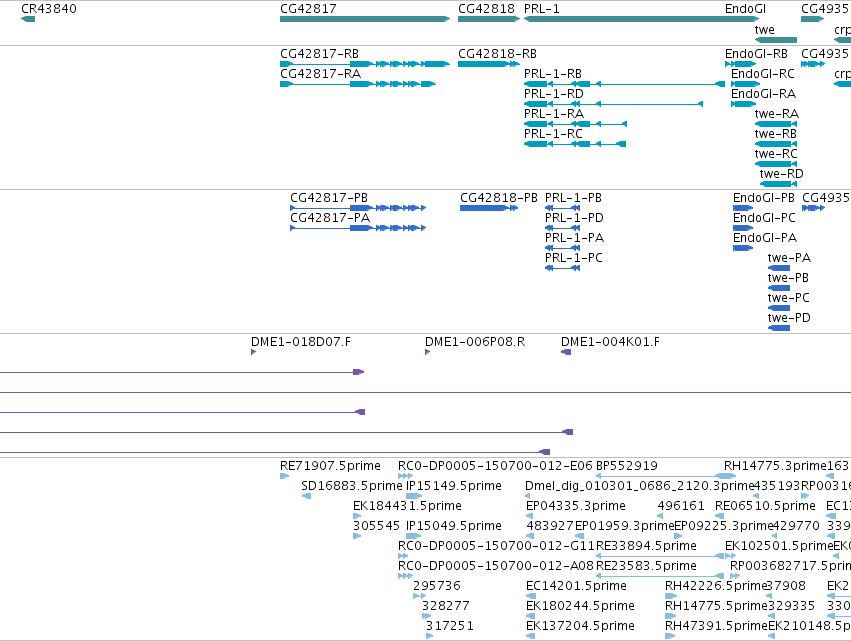Click the DME1-004K01.F marker
Screen dimensions: 851x641
pyautogui.click(x=566, y=352)
